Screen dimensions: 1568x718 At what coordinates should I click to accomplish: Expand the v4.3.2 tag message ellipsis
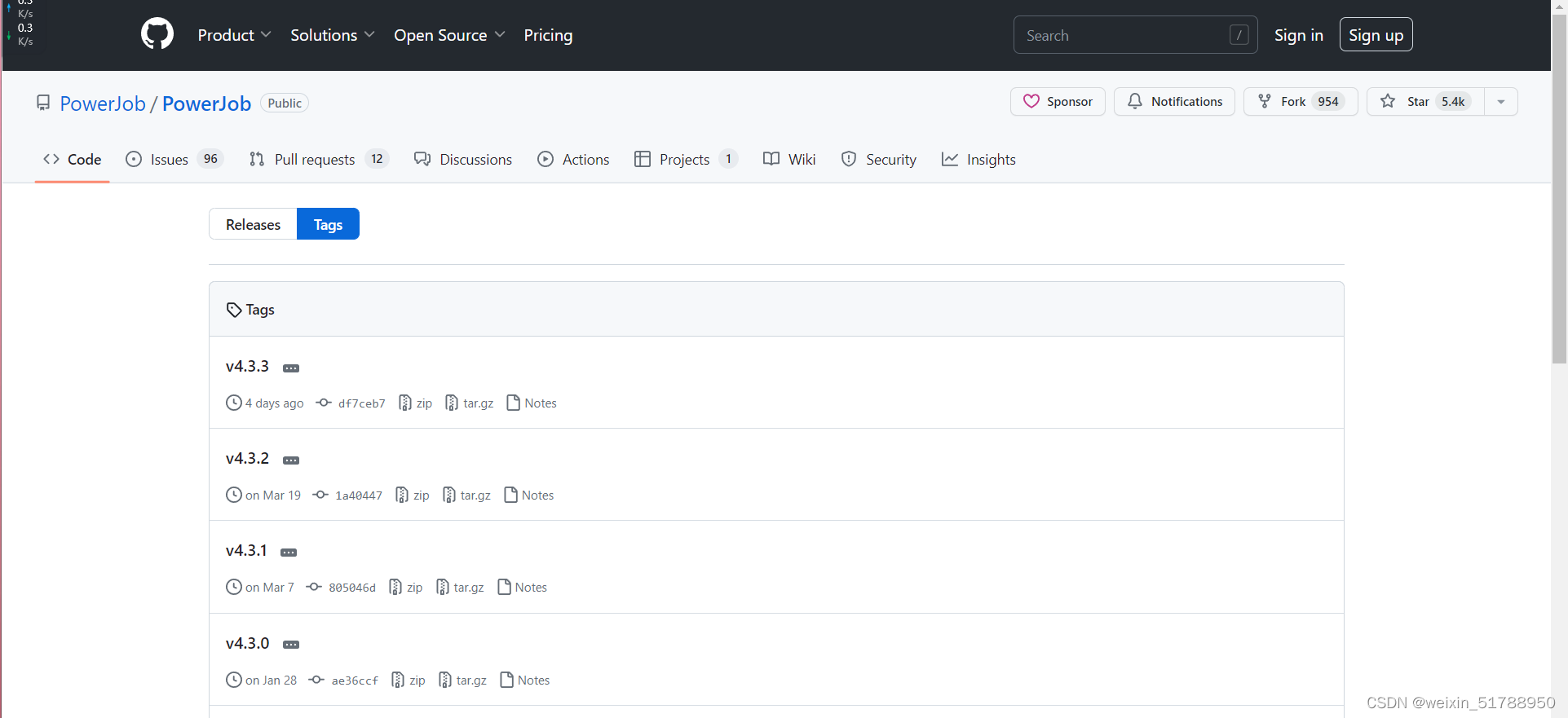(291, 460)
